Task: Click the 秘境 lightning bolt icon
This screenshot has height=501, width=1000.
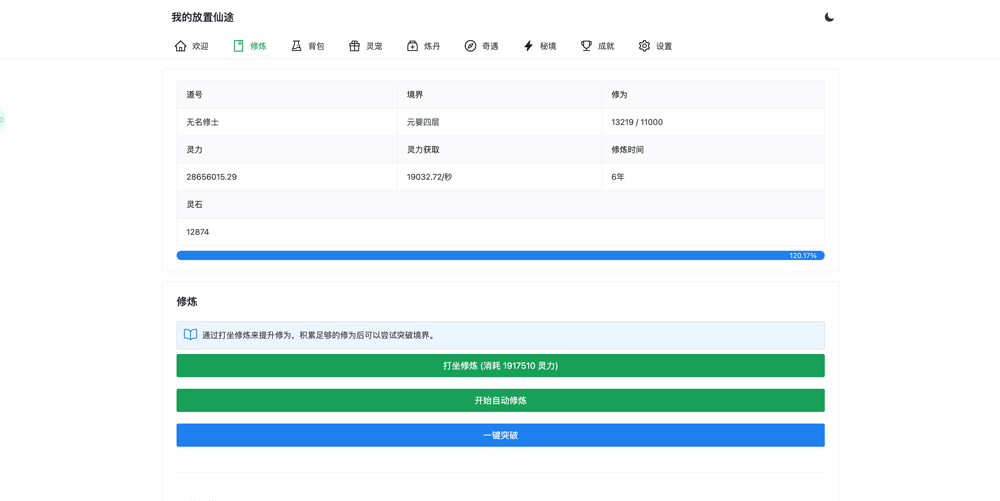Action: pyautogui.click(x=528, y=46)
